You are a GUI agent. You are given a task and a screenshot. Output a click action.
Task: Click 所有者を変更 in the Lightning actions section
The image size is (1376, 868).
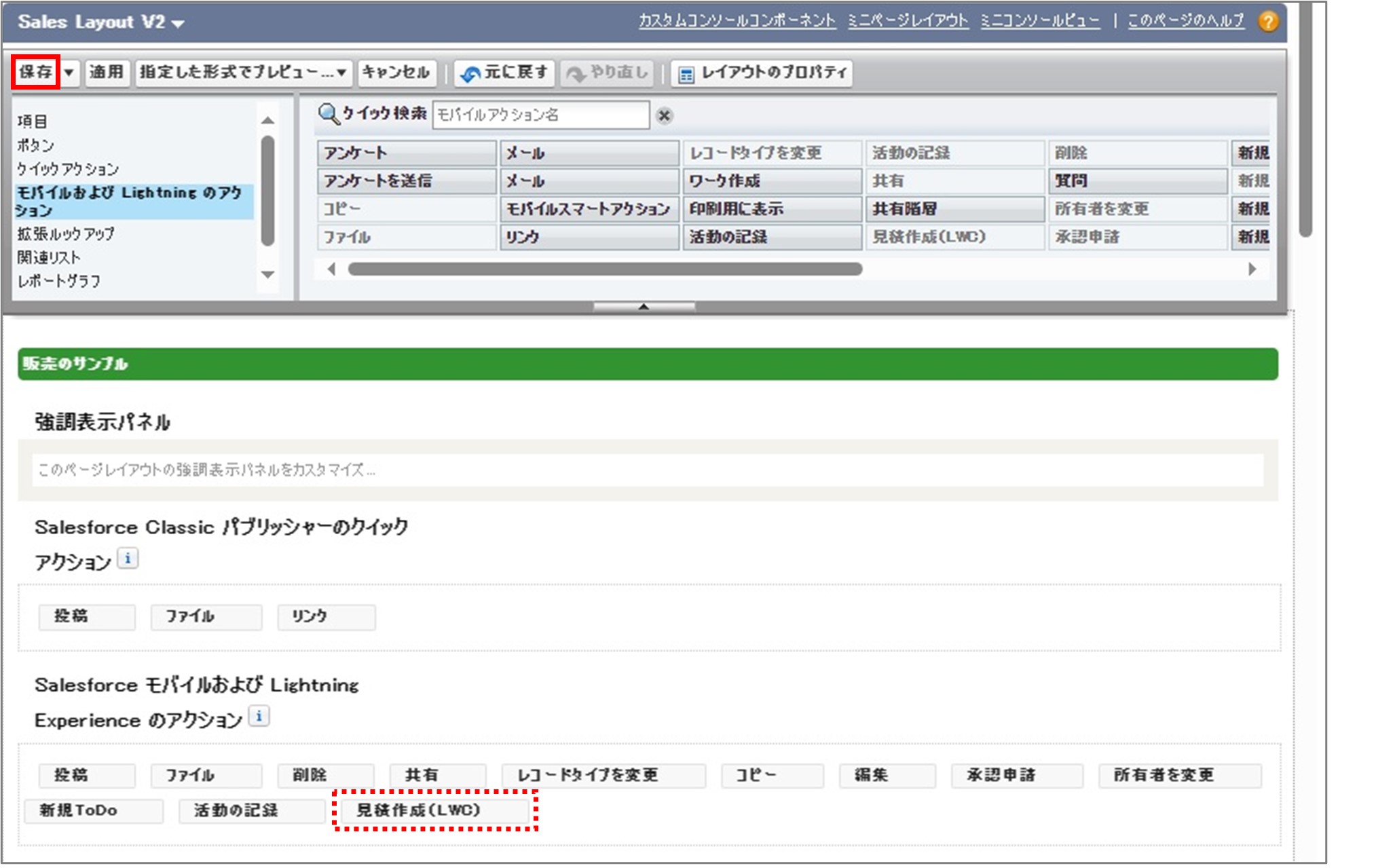click(1180, 775)
